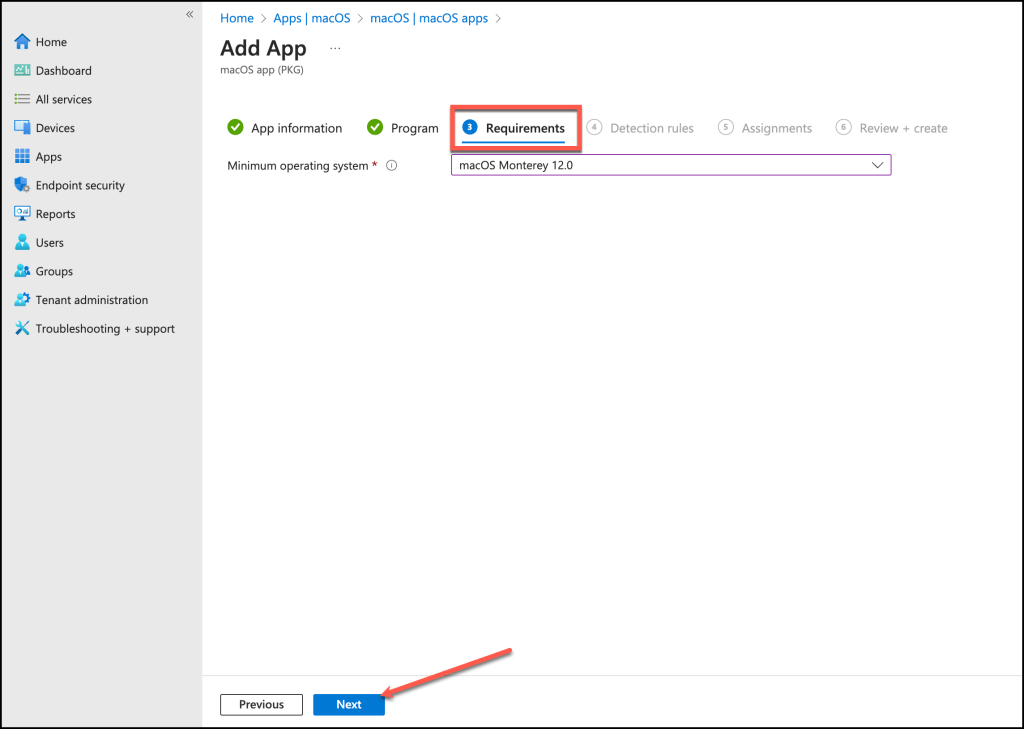Click the info icon beside Minimum operating system
The width and height of the screenshot is (1024, 729).
(392, 166)
